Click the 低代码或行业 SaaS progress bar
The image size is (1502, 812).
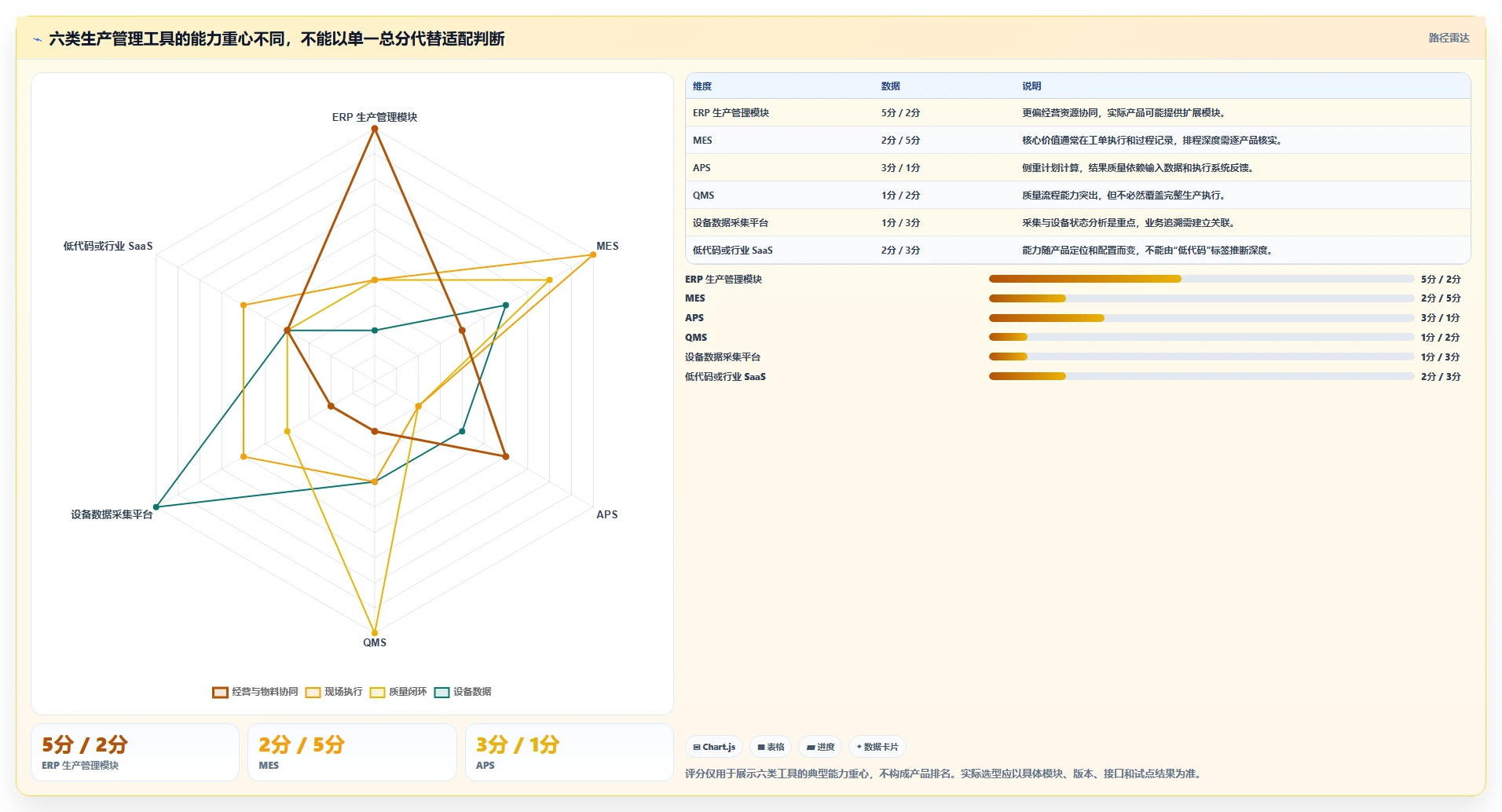[1201, 376]
